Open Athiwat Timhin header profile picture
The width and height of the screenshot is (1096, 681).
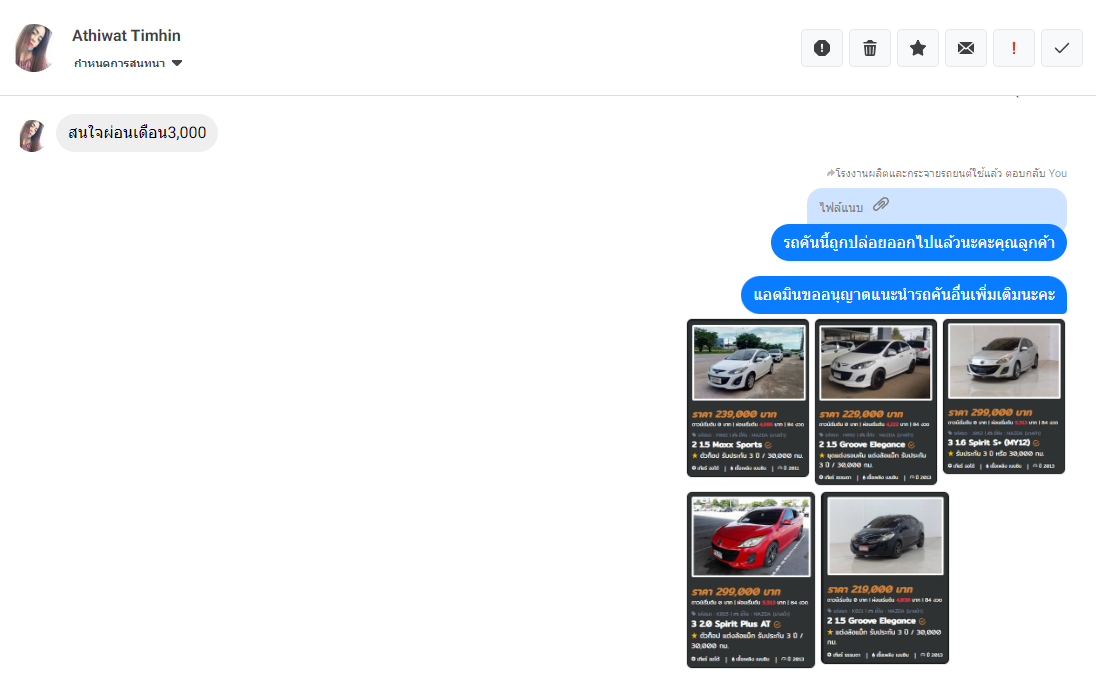(34, 48)
